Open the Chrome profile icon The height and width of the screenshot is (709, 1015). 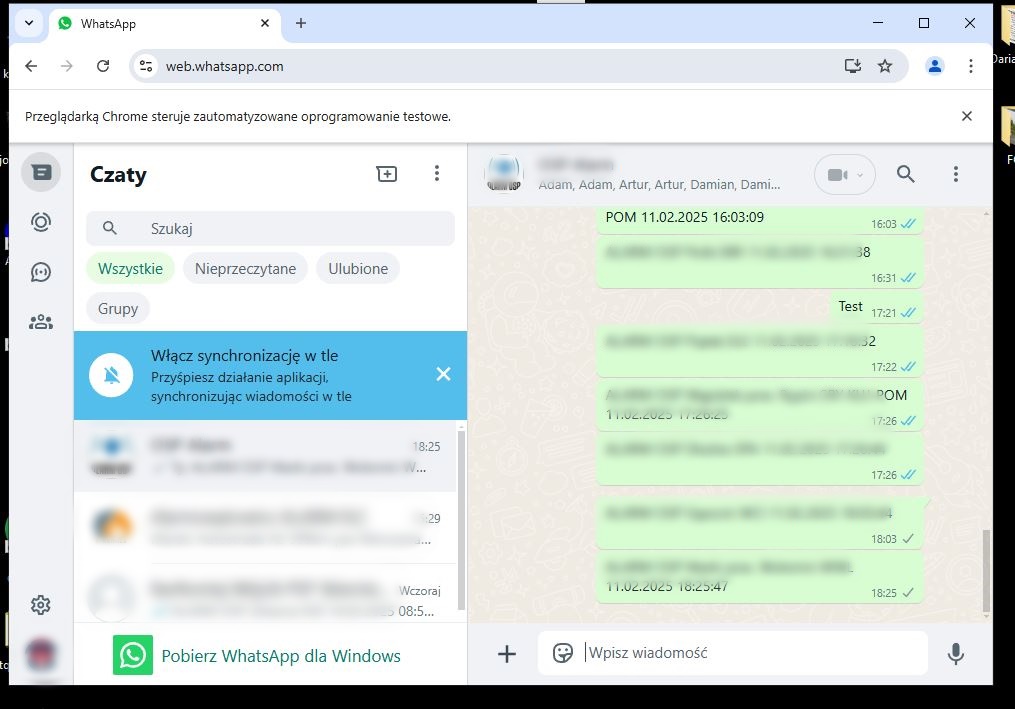(x=935, y=66)
